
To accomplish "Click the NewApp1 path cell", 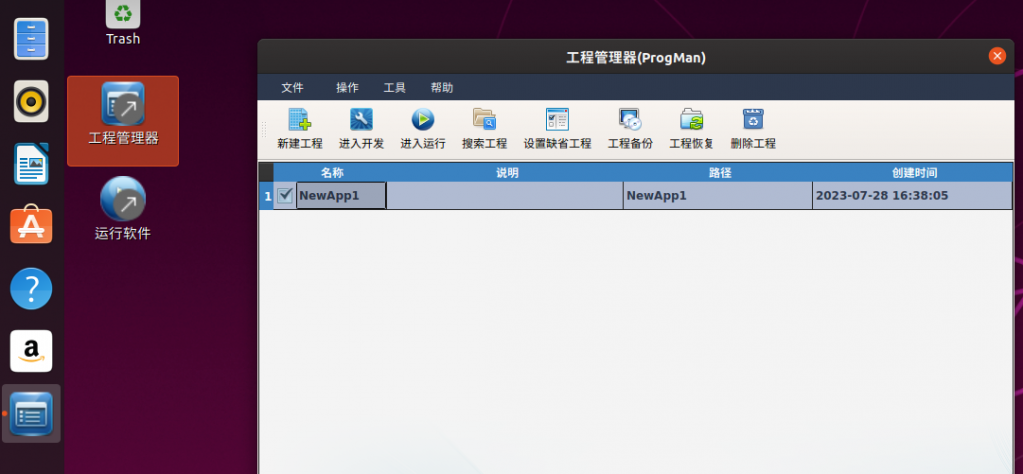I will tap(718, 196).
